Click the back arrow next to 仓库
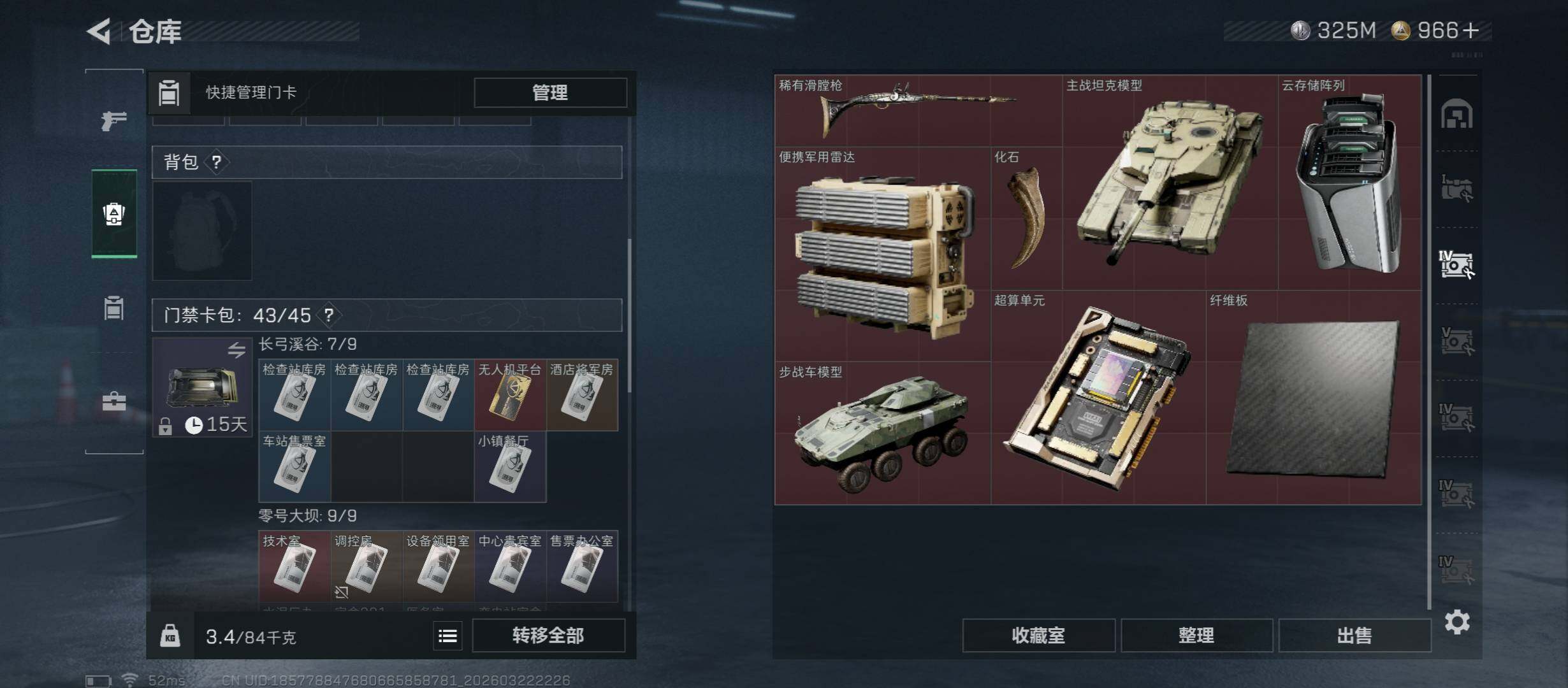The height and width of the screenshot is (688, 1568). pos(99,31)
